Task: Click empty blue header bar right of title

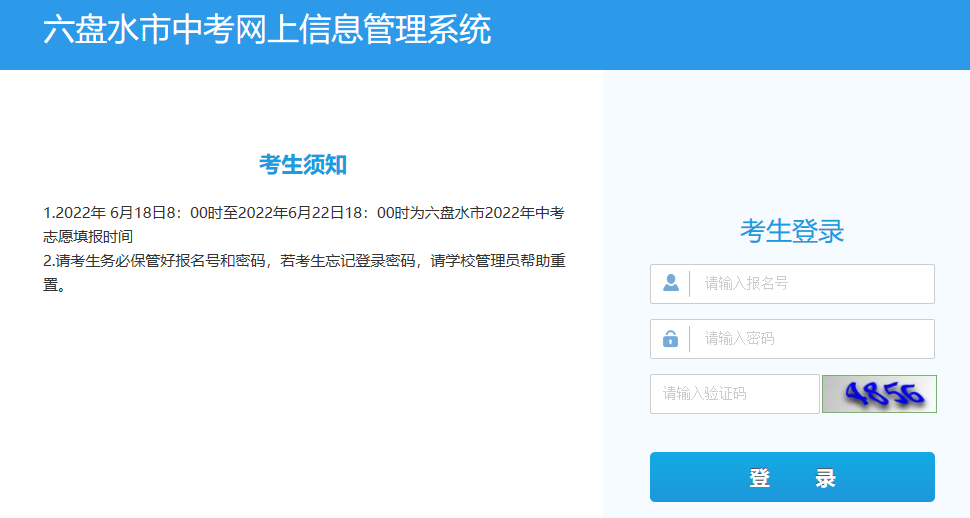Action: (750, 35)
